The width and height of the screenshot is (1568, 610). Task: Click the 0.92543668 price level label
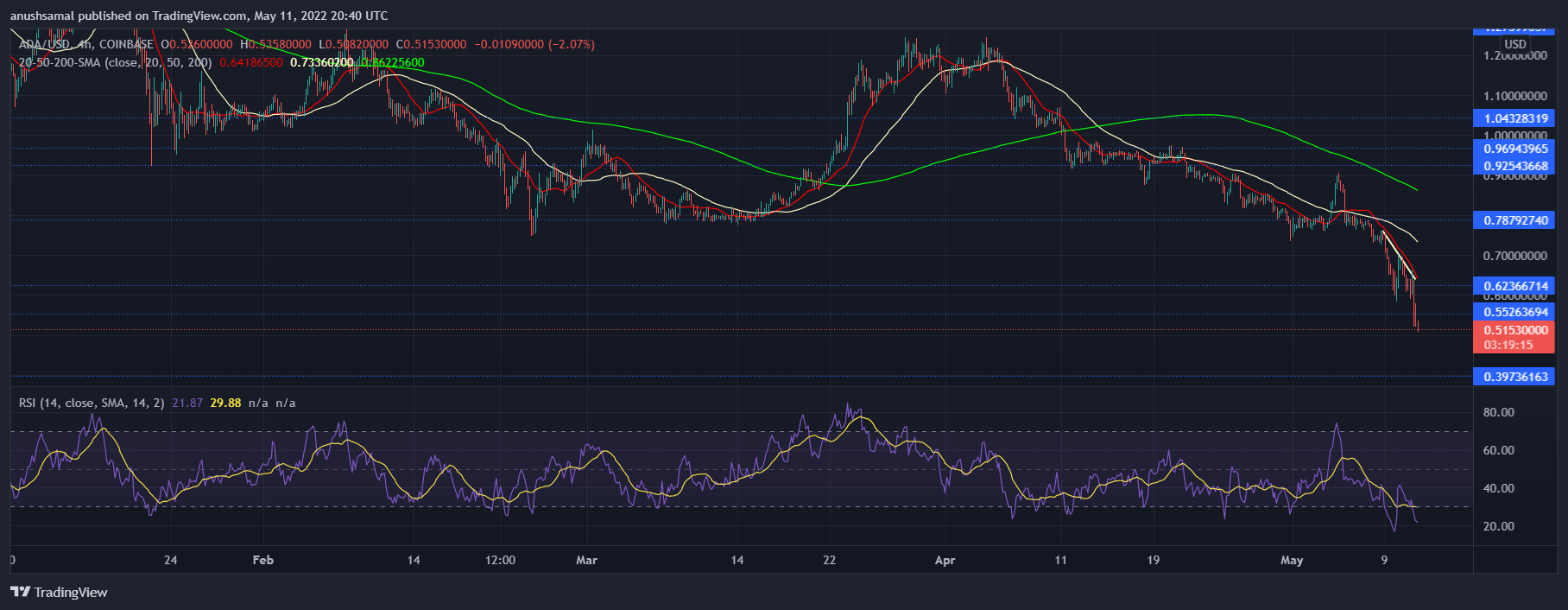(x=1515, y=166)
